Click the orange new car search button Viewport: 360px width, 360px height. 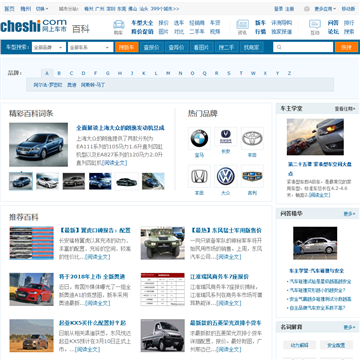tap(127, 47)
